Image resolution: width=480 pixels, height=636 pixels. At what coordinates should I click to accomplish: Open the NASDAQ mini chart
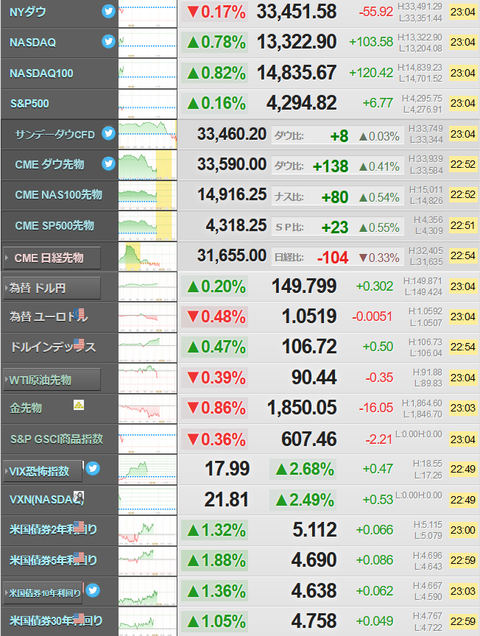click(148, 43)
